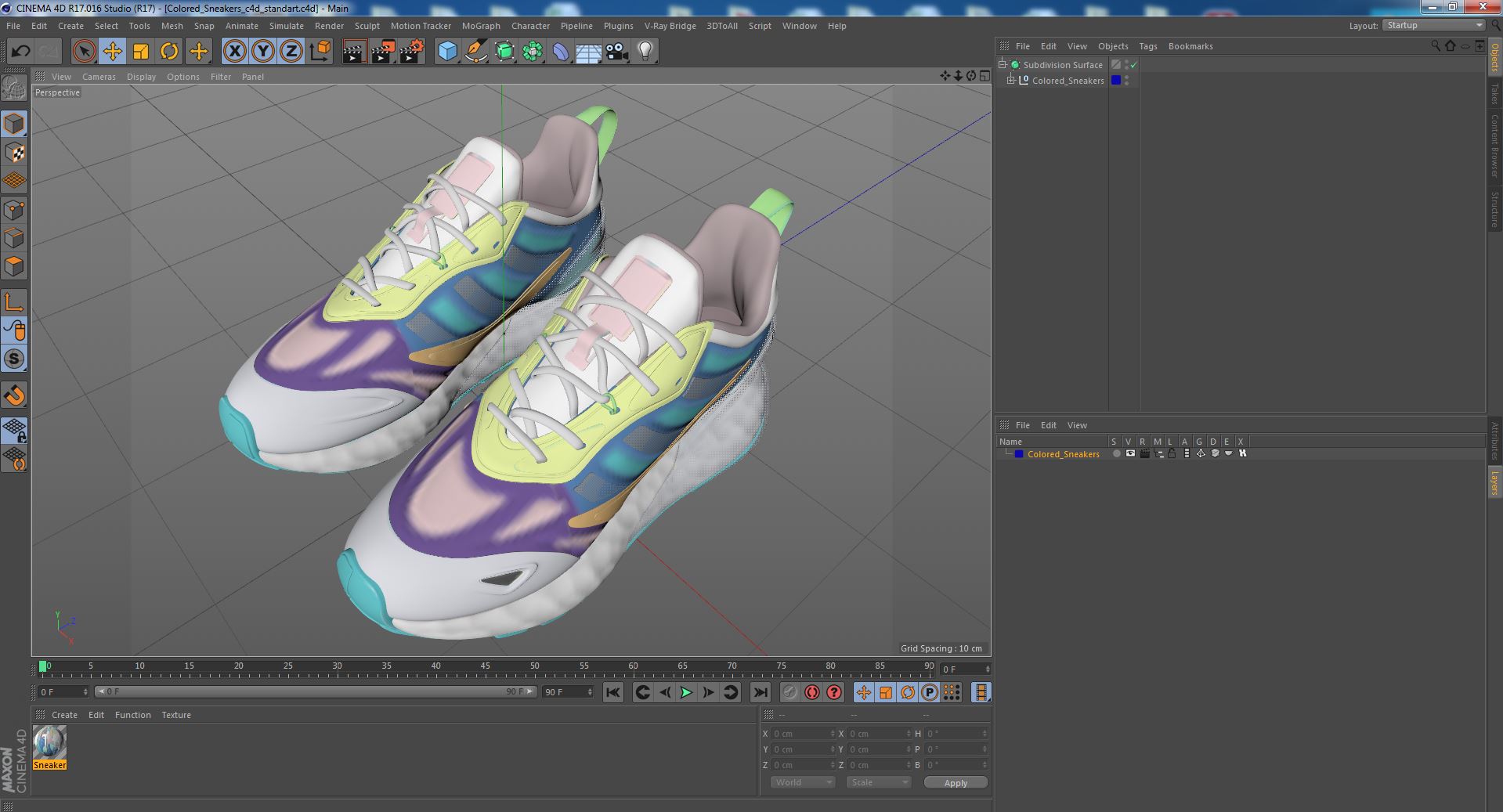Open the World coordinate system dropdown
Screen dimensions: 1503x812
(x=802, y=782)
